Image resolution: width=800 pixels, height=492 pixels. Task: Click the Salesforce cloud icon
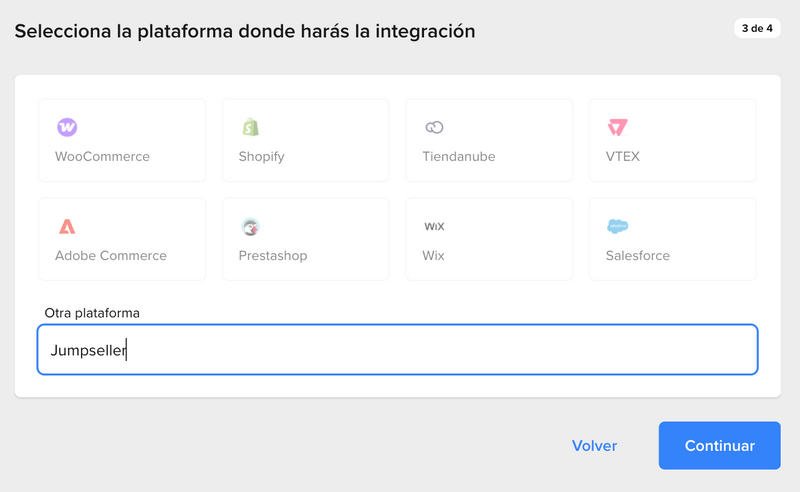coord(618,226)
